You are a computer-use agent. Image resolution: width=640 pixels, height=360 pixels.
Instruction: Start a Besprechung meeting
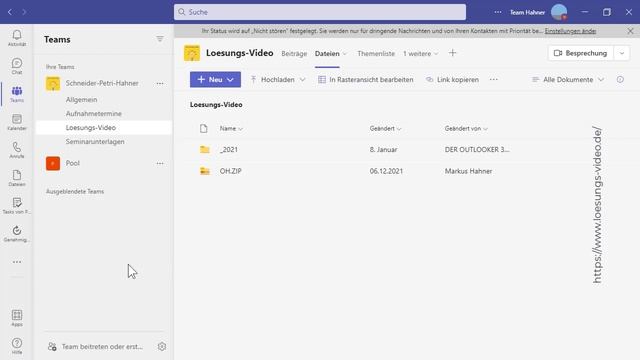pos(580,53)
